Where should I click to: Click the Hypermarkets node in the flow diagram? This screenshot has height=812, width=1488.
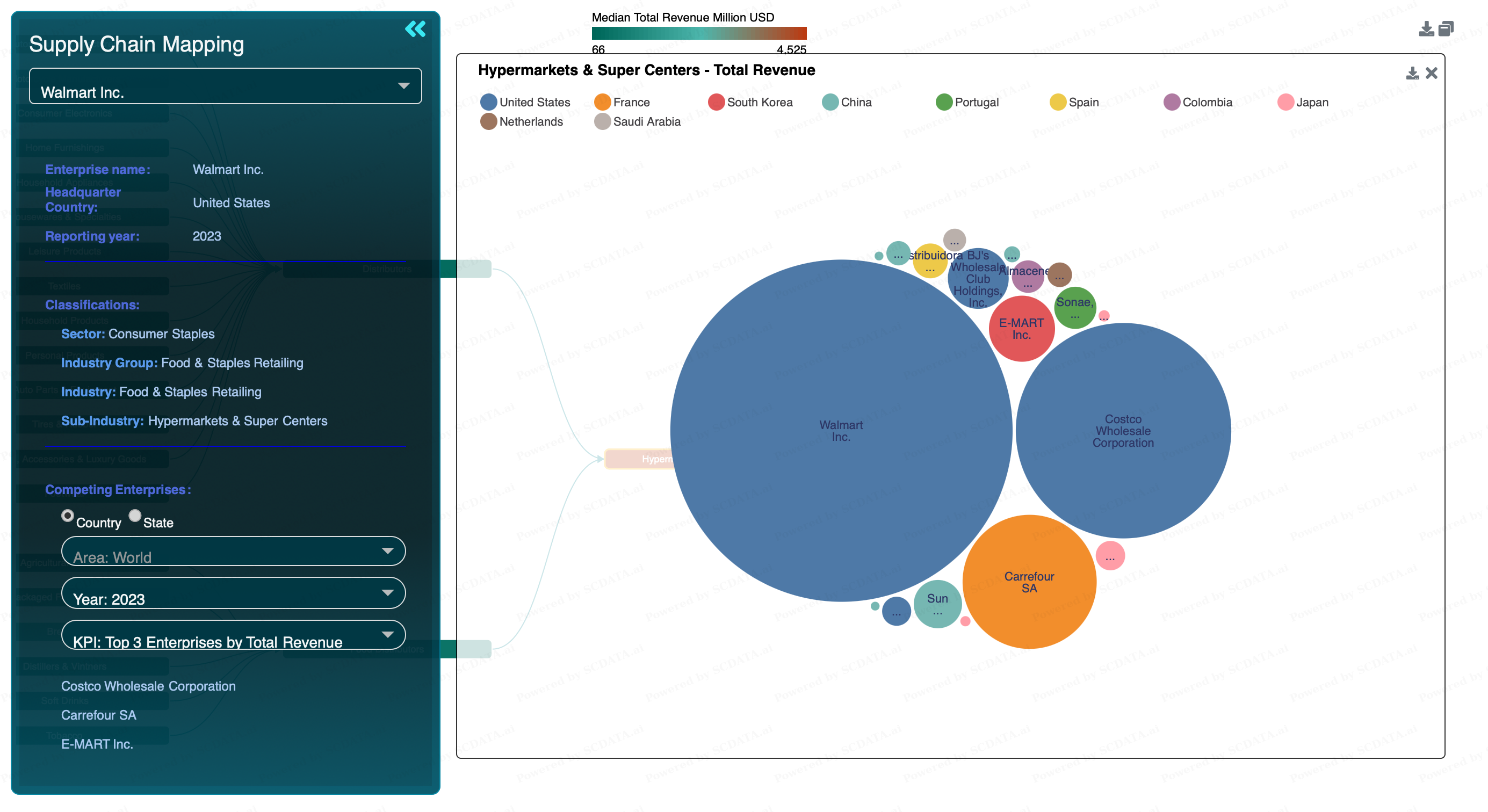click(639, 459)
